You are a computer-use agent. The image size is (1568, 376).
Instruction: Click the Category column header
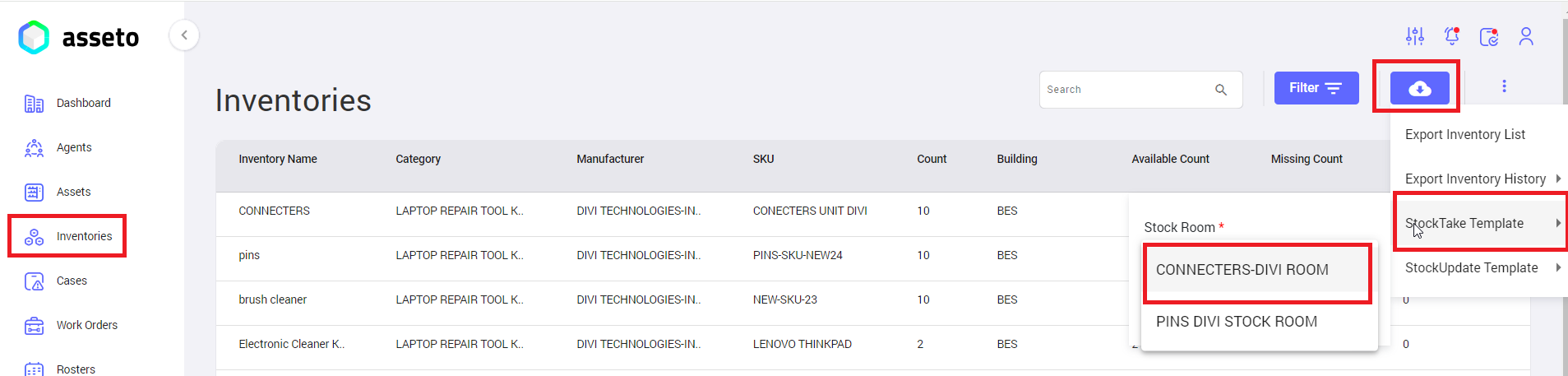click(418, 159)
